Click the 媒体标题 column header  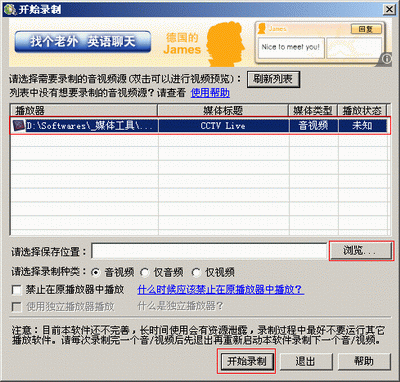(223, 110)
